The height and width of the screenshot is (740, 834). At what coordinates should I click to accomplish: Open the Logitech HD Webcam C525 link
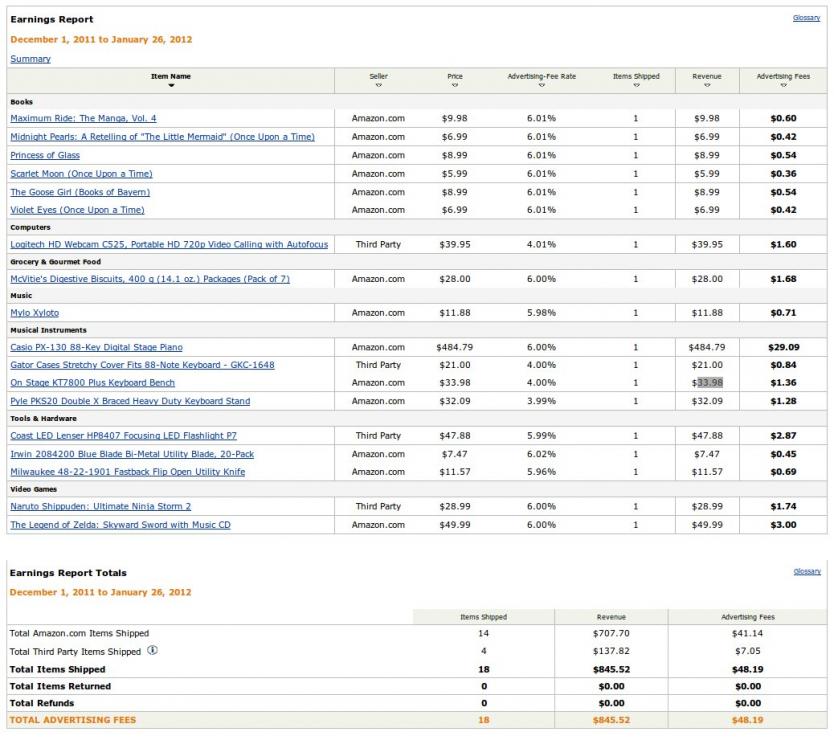point(169,245)
